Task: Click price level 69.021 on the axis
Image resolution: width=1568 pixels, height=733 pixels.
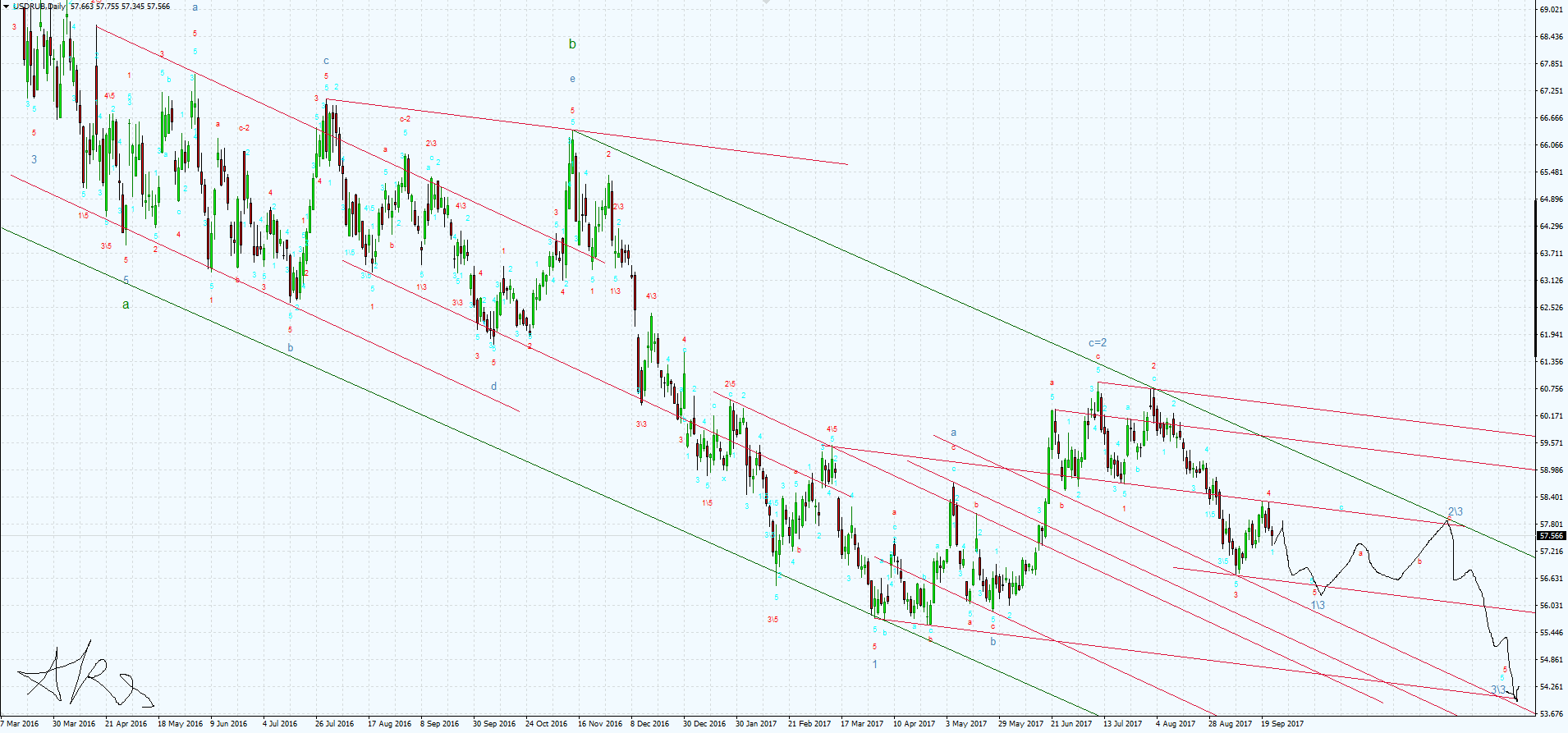Action: pos(1551,10)
